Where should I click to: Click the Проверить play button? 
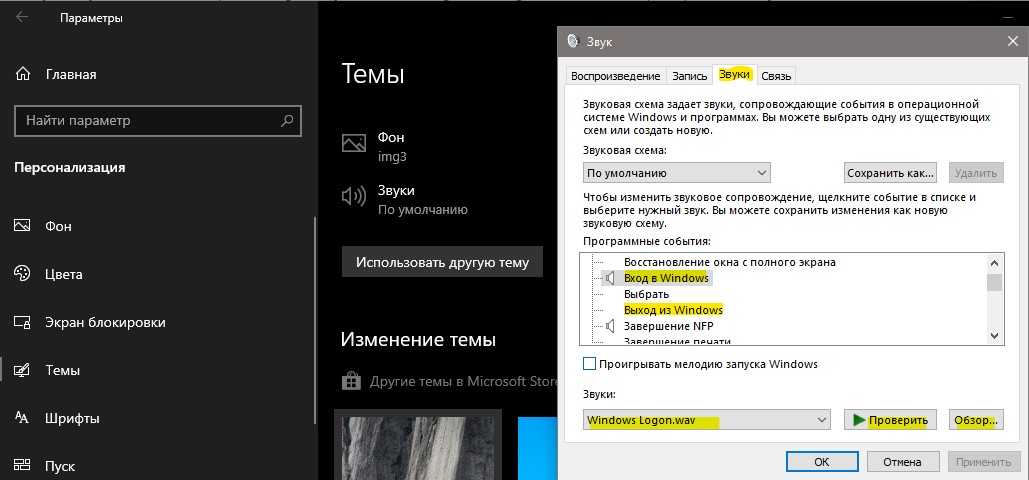890,420
